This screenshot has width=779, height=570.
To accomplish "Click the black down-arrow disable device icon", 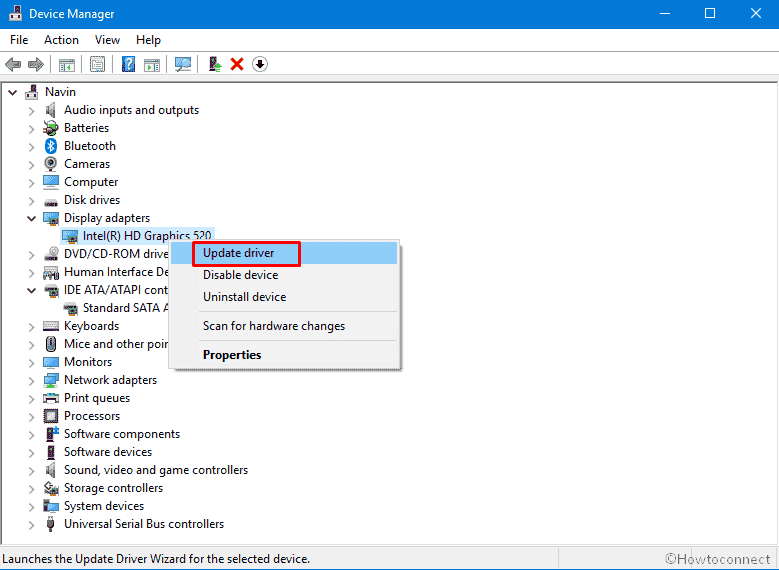I will [260, 64].
